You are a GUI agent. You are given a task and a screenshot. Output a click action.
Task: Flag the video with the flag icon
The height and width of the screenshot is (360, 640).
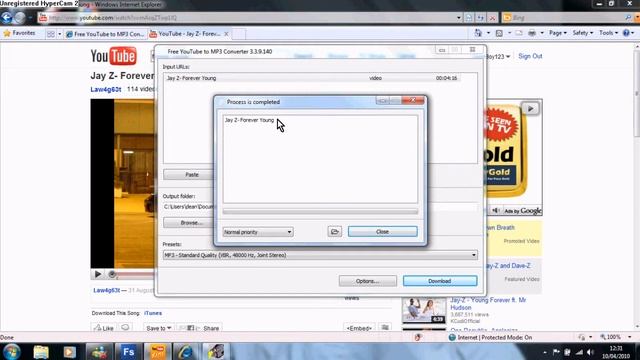[385, 327]
